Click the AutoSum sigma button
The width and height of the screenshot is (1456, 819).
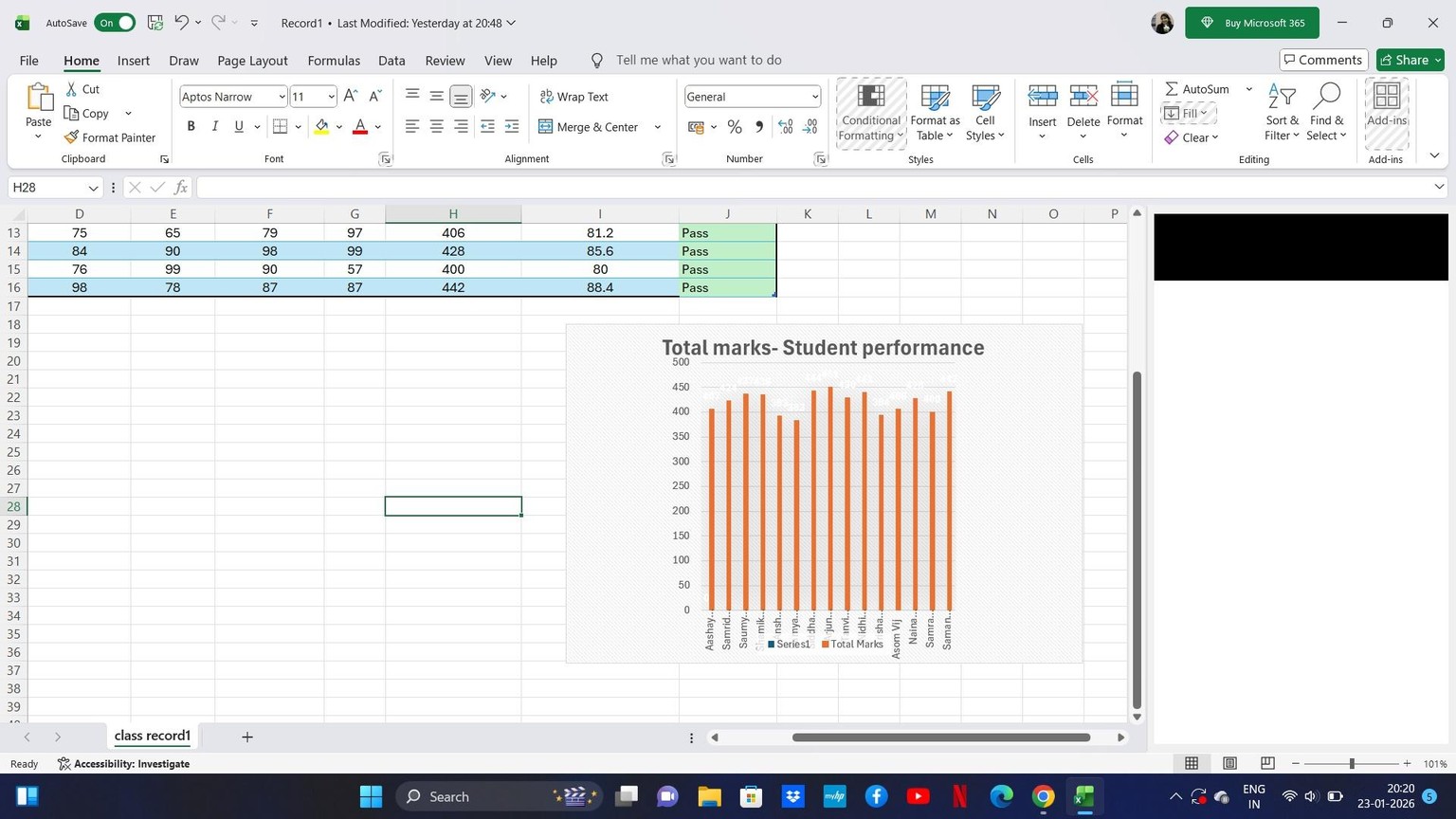[1197, 89]
